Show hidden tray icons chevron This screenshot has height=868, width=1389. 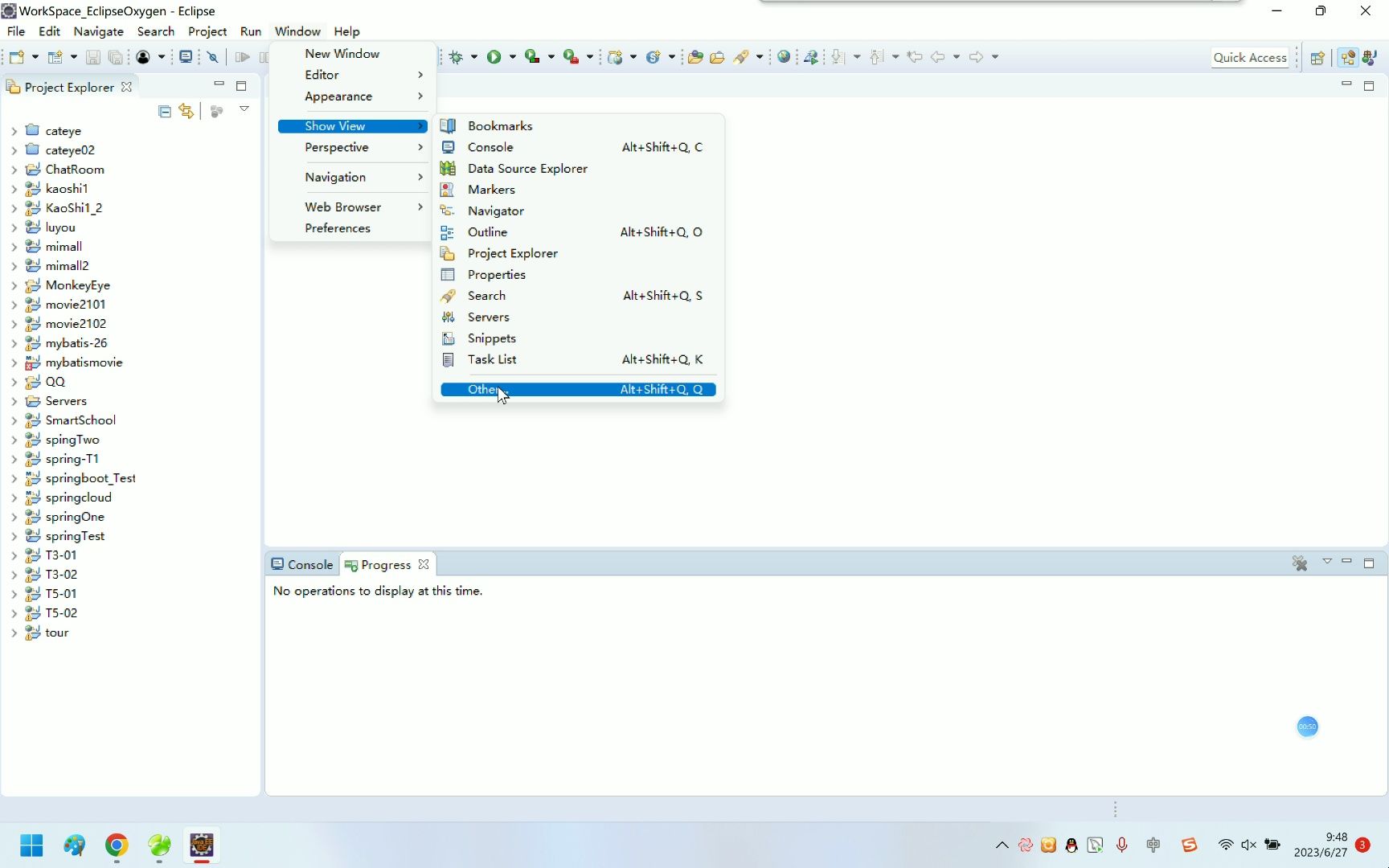click(1002, 845)
